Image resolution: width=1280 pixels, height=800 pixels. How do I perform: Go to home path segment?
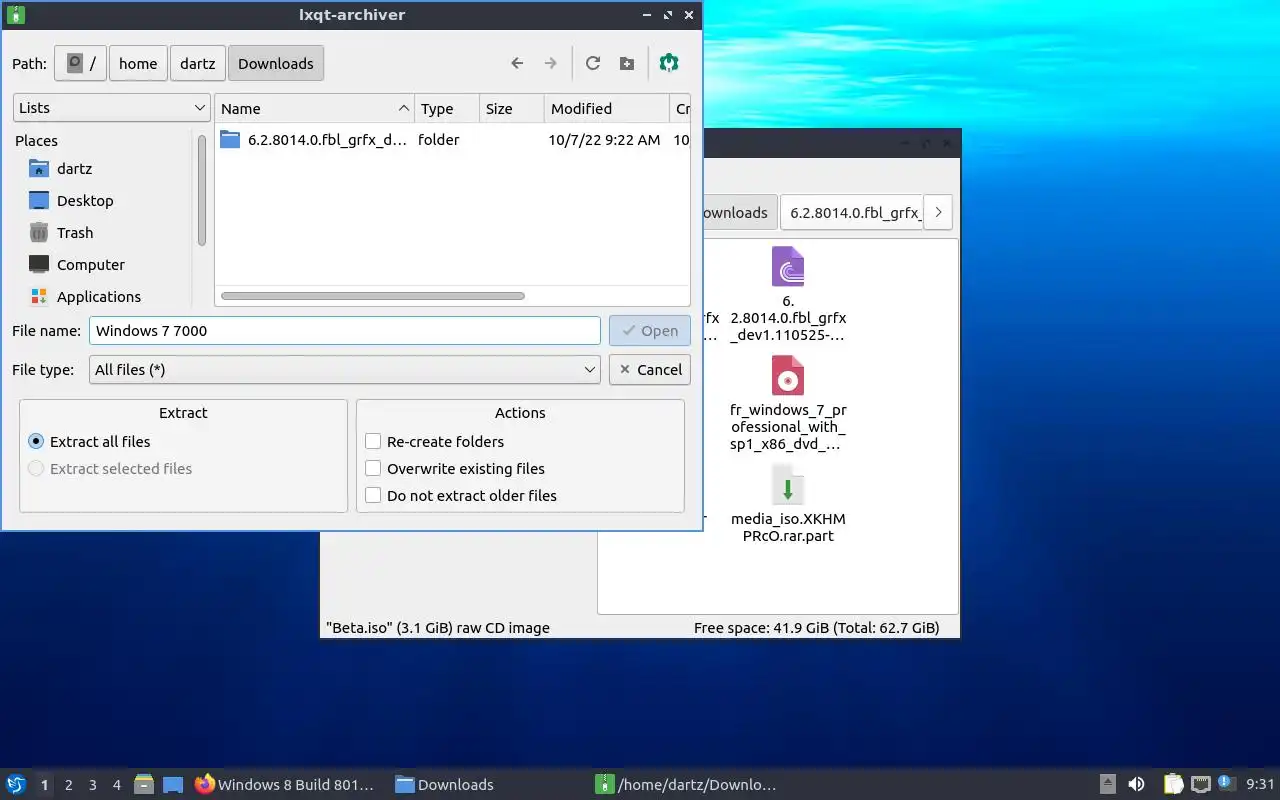[x=138, y=63]
